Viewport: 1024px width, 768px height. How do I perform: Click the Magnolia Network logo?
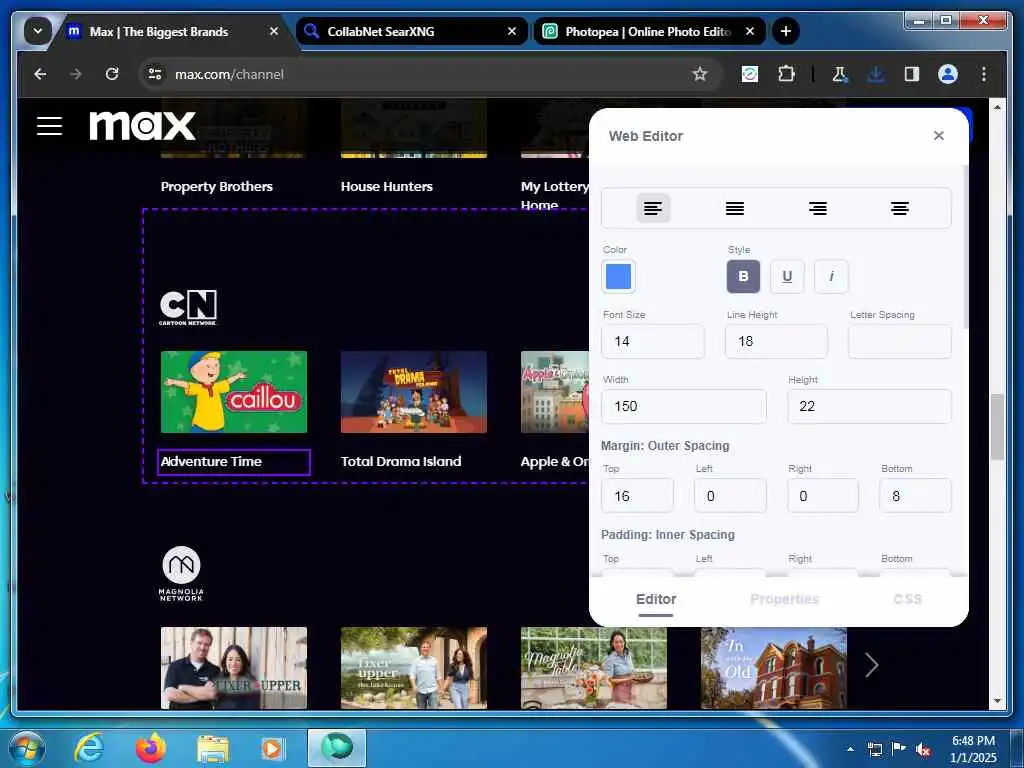click(181, 573)
